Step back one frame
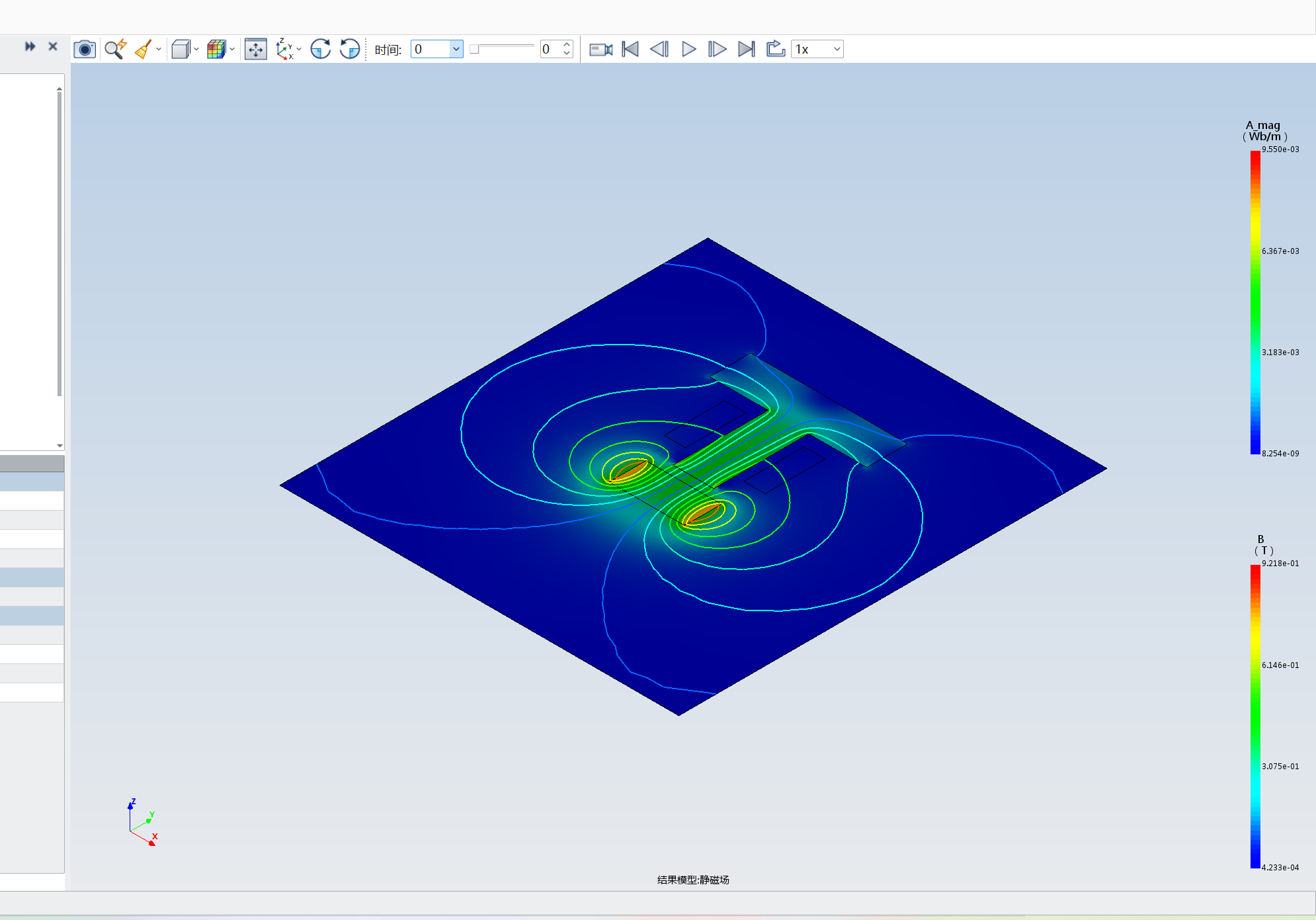This screenshot has width=1316, height=920. [659, 49]
